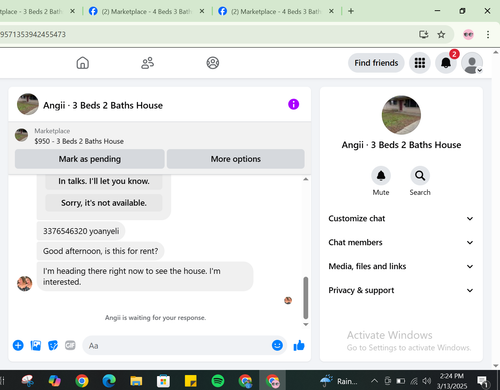Attach a photo using the image icon
The height and width of the screenshot is (390, 500).
pyautogui.click(x=36, y=345)
